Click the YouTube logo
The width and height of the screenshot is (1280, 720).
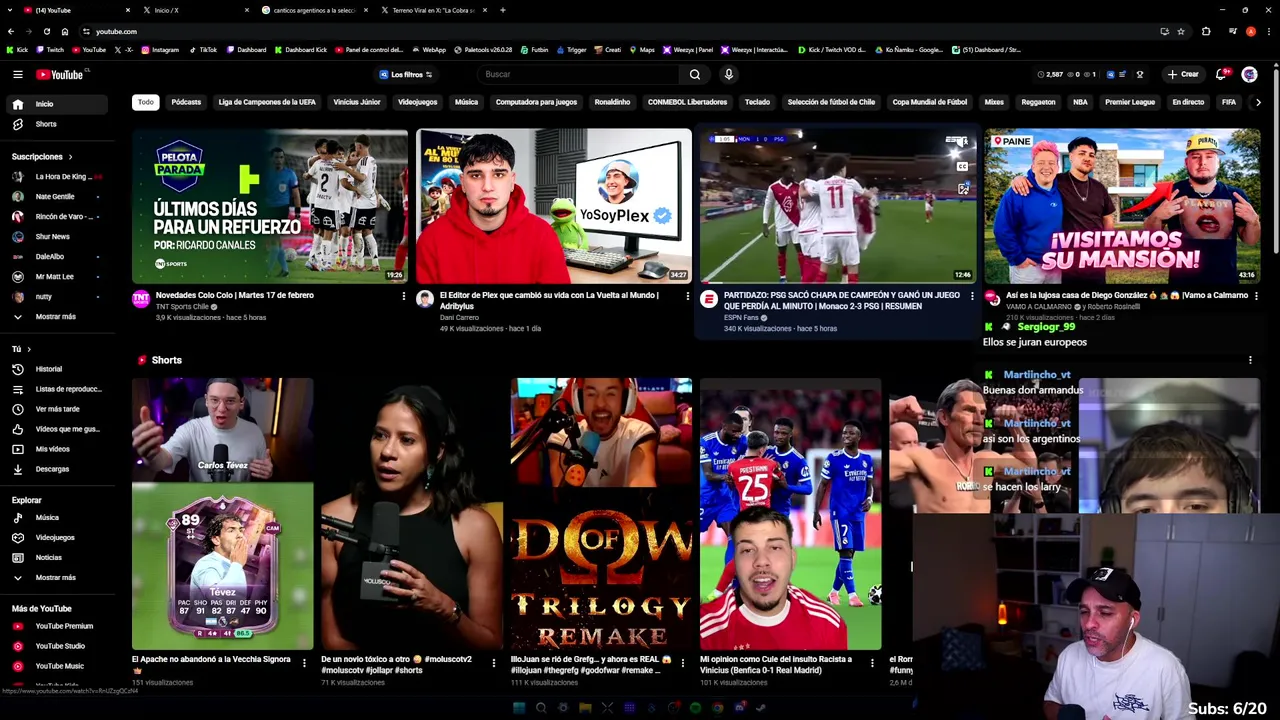pyautogui.click(x=62, y=74)
